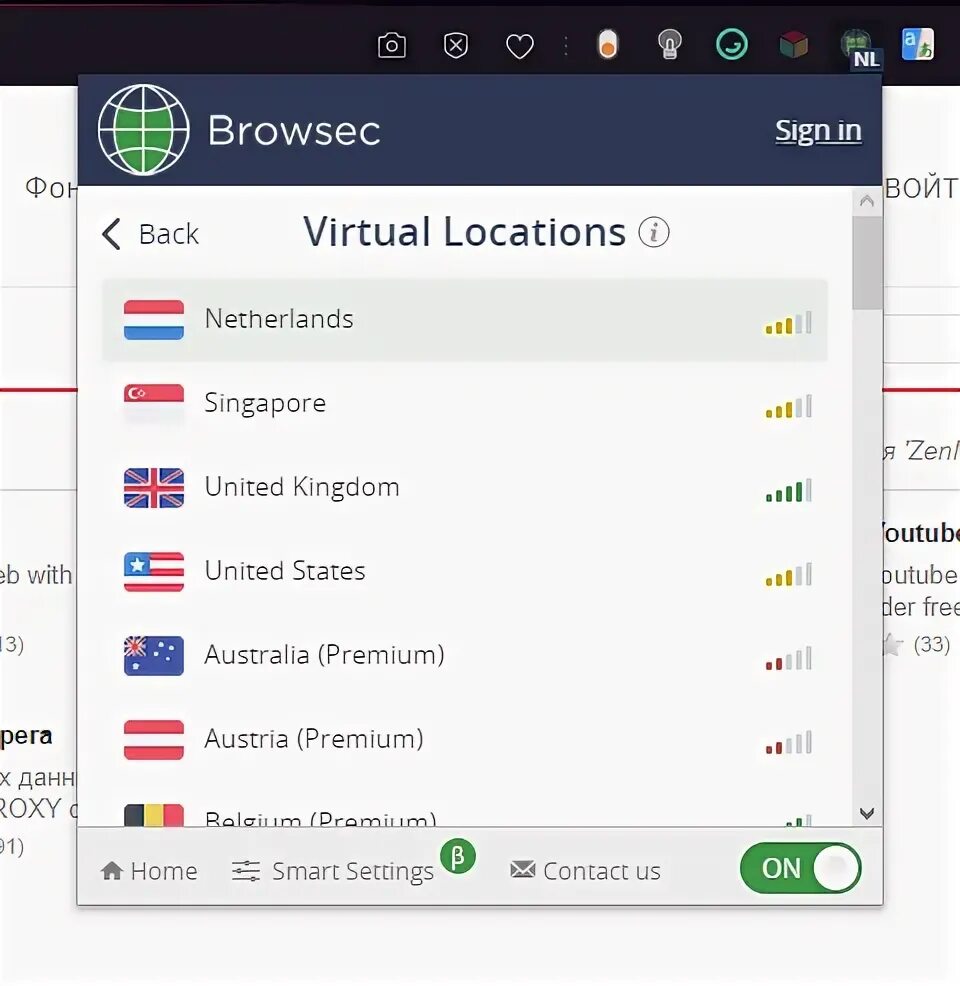960x986 pixels.
Task: Click the green beta badge
Action: 458,856
